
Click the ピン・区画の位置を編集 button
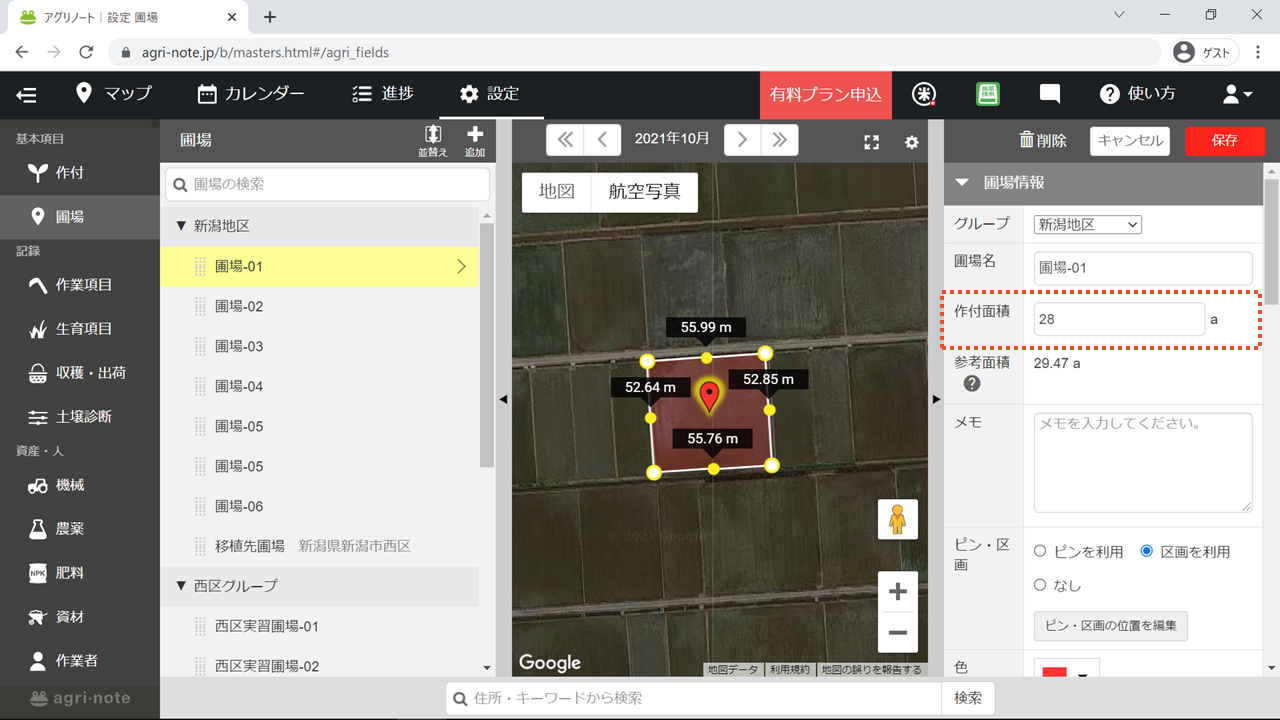(x=1110, y=626)
